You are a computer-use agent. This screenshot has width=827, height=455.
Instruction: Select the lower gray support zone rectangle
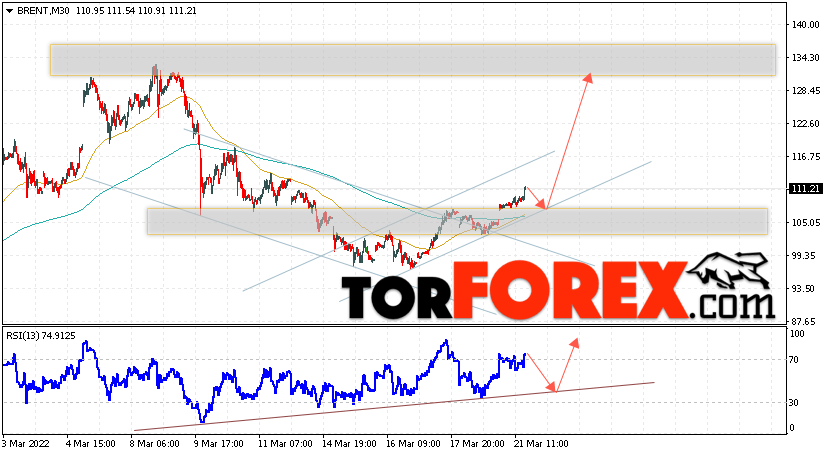click(x=457, y=221)
